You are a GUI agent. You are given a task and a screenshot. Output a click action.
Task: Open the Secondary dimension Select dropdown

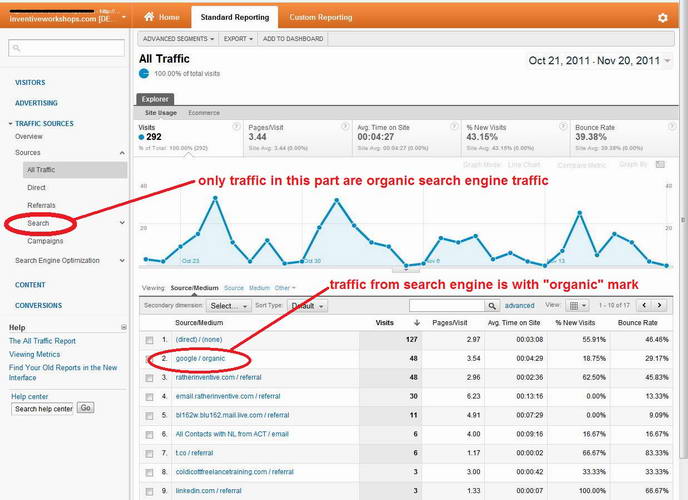tap(230, 306)
